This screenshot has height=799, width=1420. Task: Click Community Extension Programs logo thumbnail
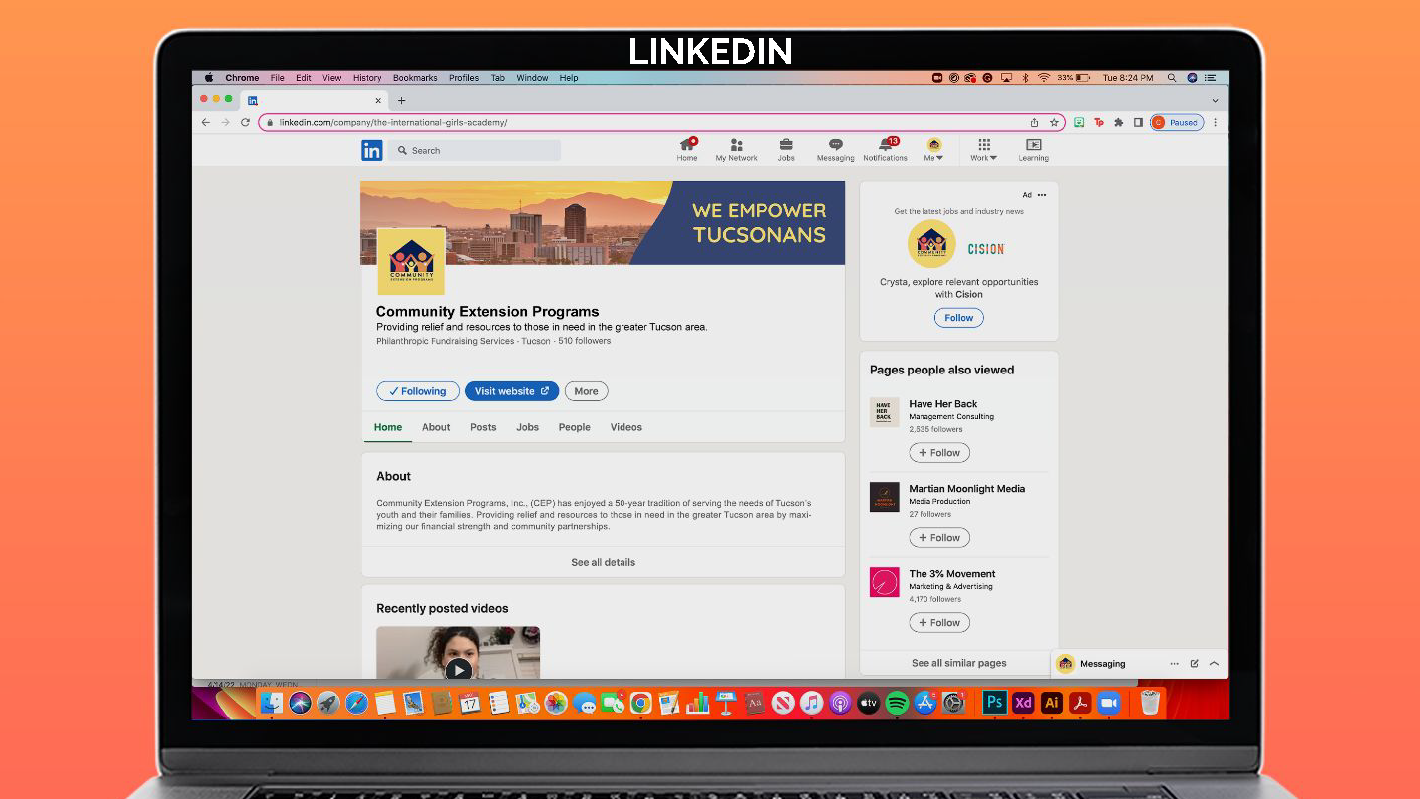[411, 261]
